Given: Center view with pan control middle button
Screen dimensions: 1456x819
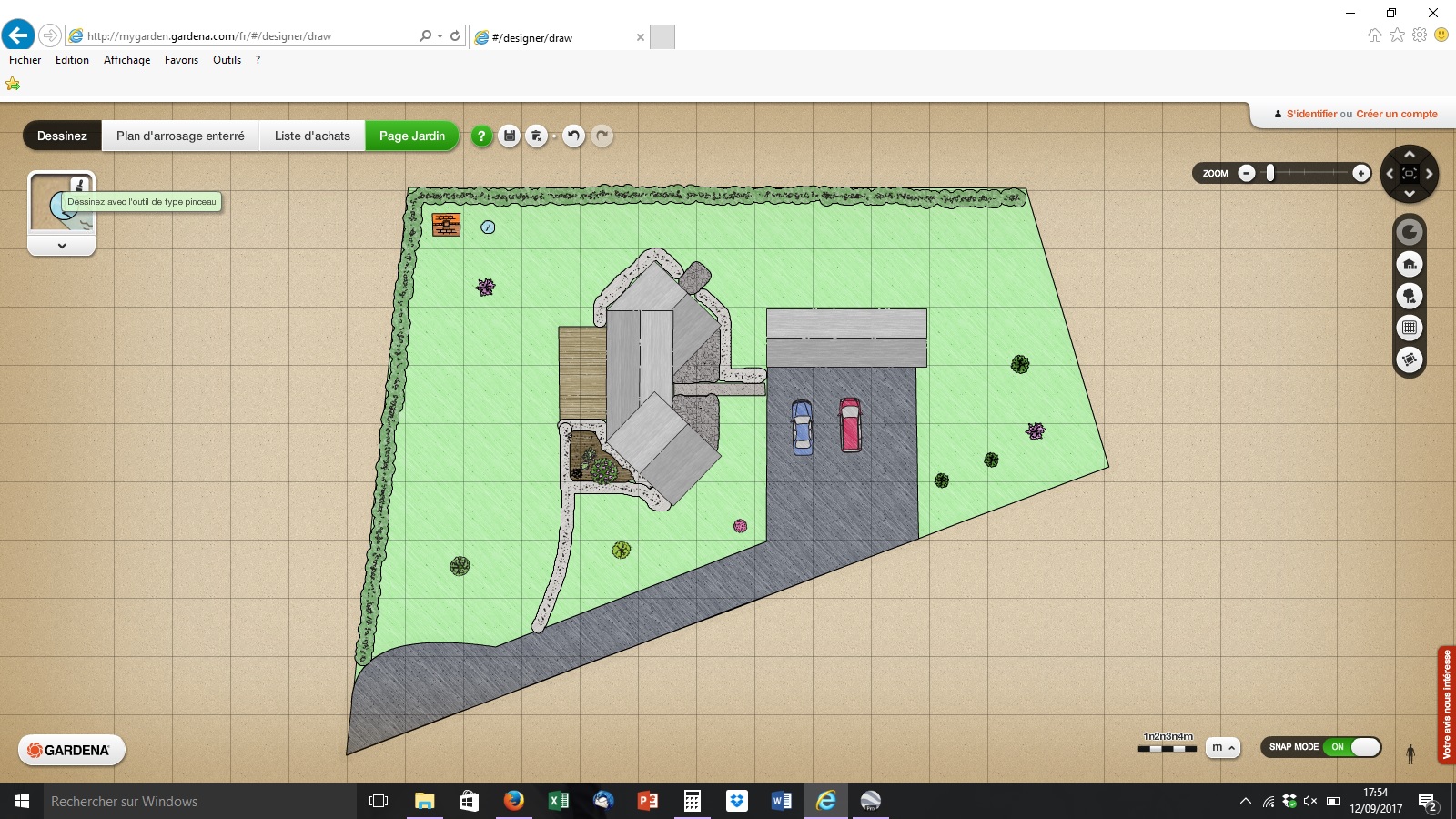Looking at the screenshot, I should [1410, 174].
